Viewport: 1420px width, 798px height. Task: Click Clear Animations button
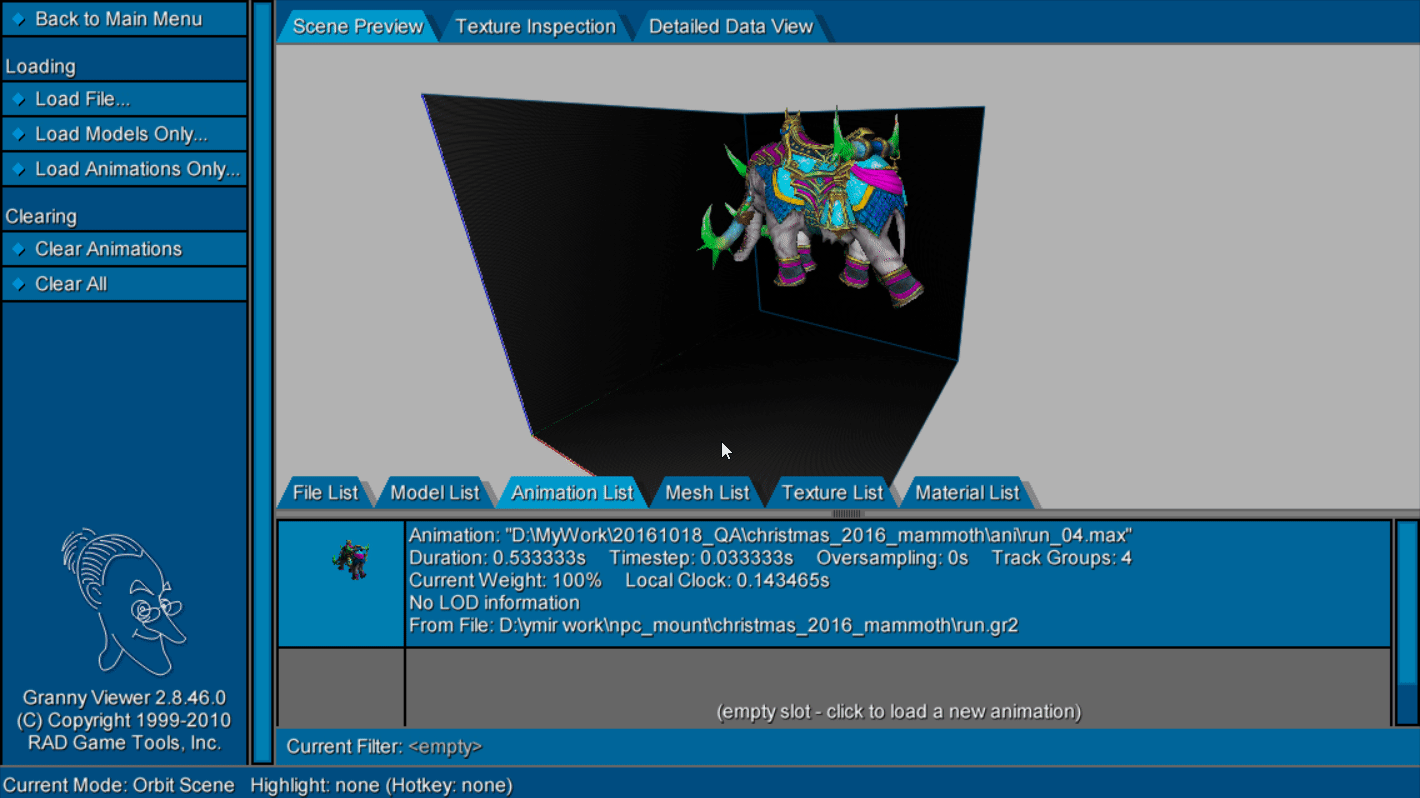click(x=124, y=249)
